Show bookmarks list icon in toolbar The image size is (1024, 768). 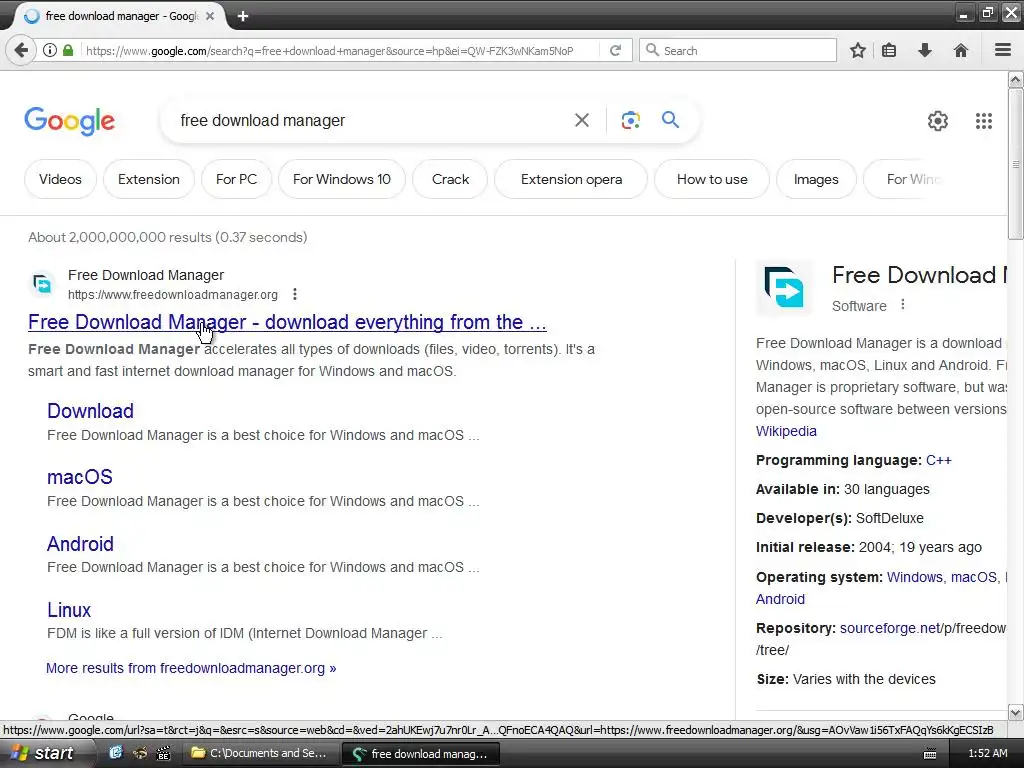coord(889,50)
